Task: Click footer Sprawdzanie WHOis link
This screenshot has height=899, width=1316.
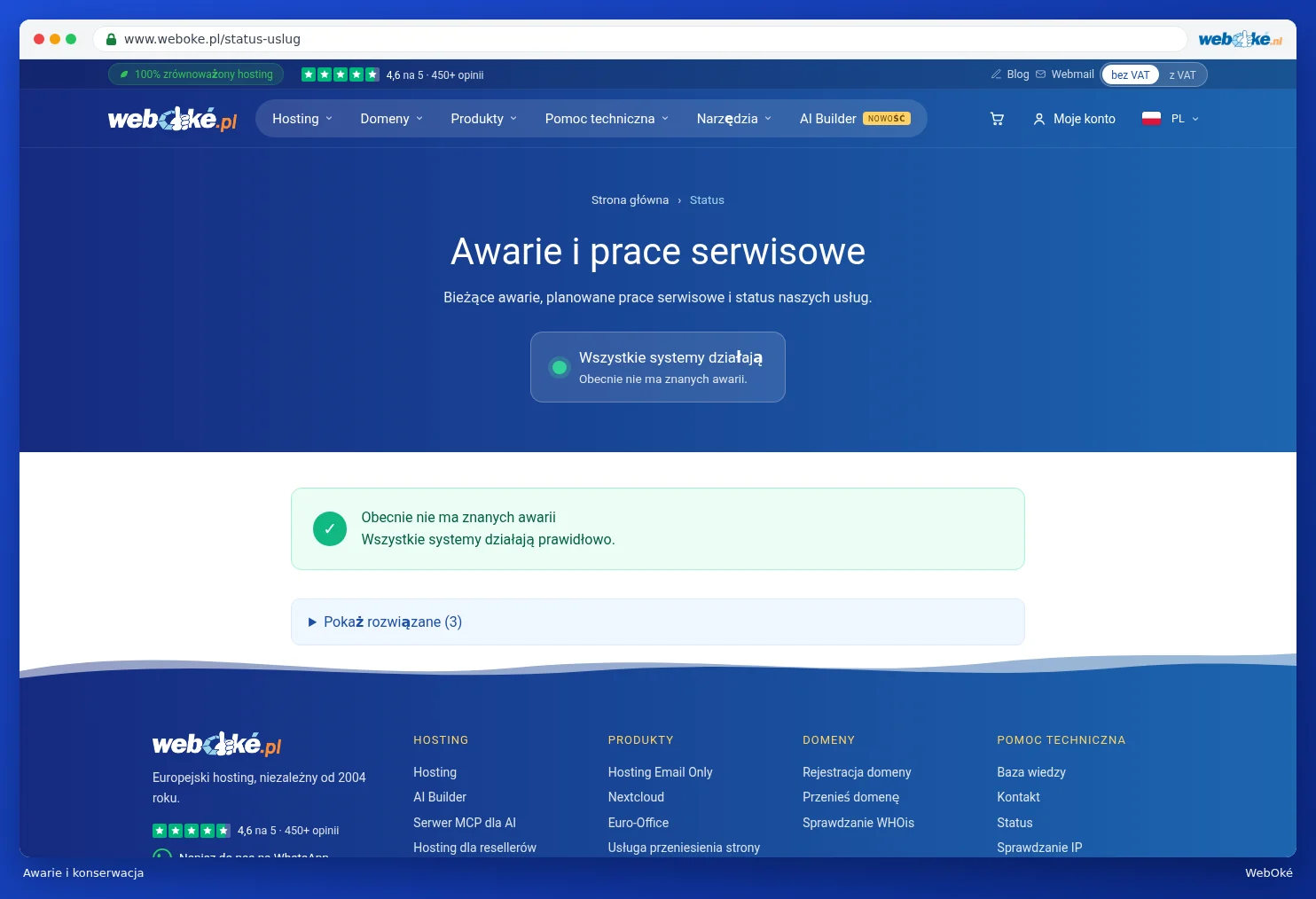Action: click(x=858, y=823)
